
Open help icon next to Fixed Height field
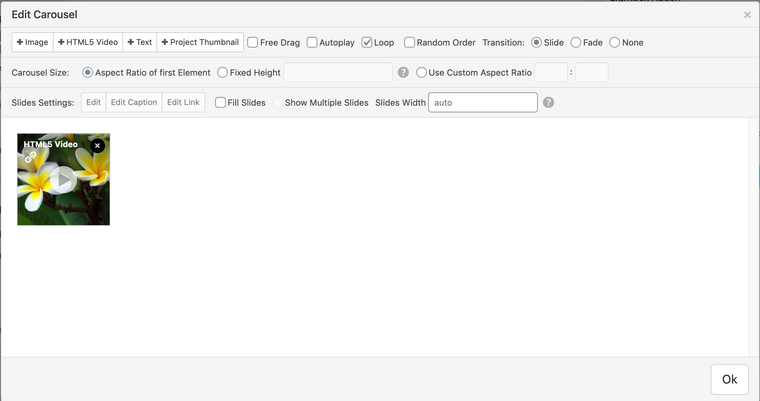point(403,73)
